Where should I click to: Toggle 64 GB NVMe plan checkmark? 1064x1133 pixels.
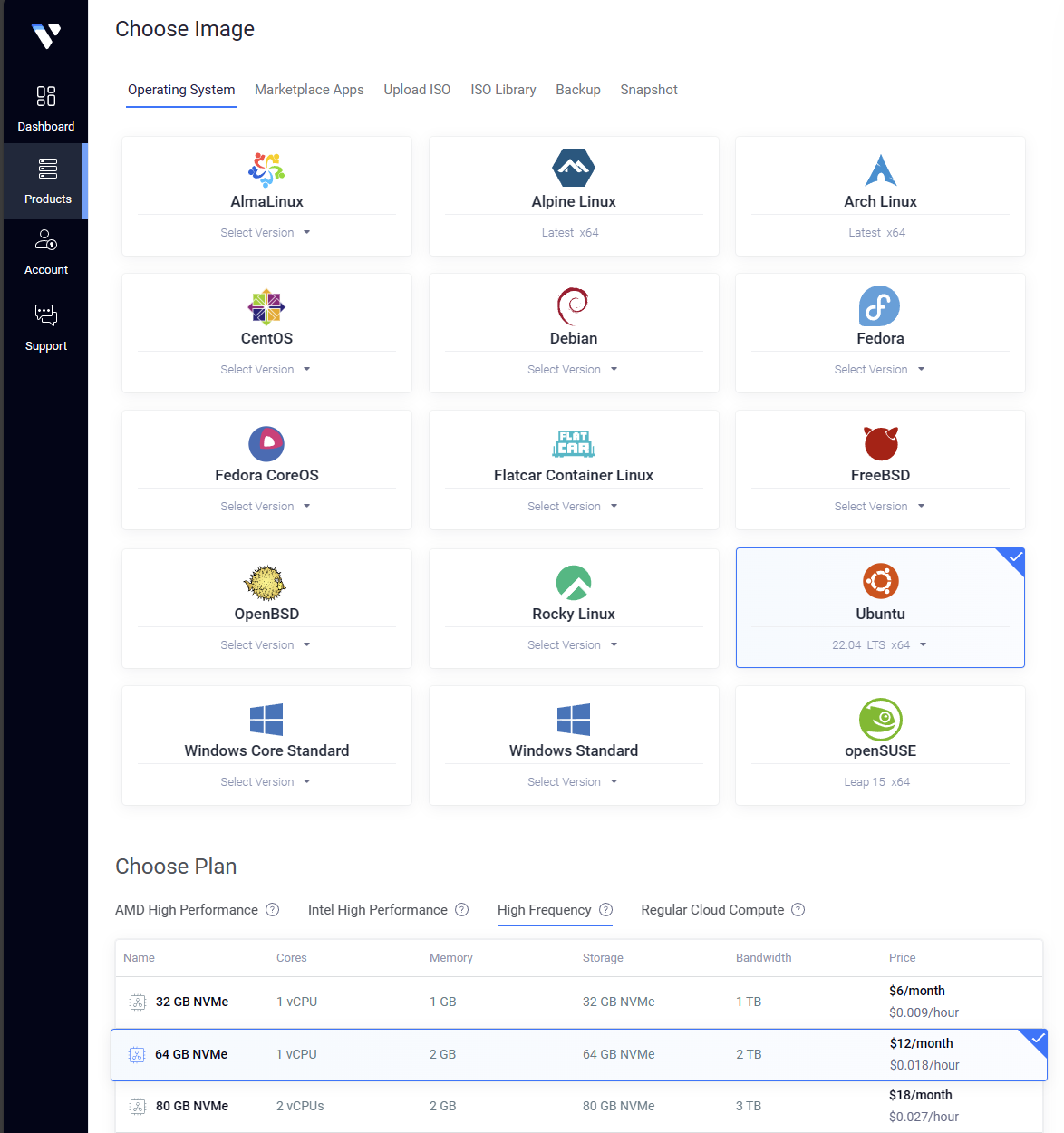tap(1037, 1039)
